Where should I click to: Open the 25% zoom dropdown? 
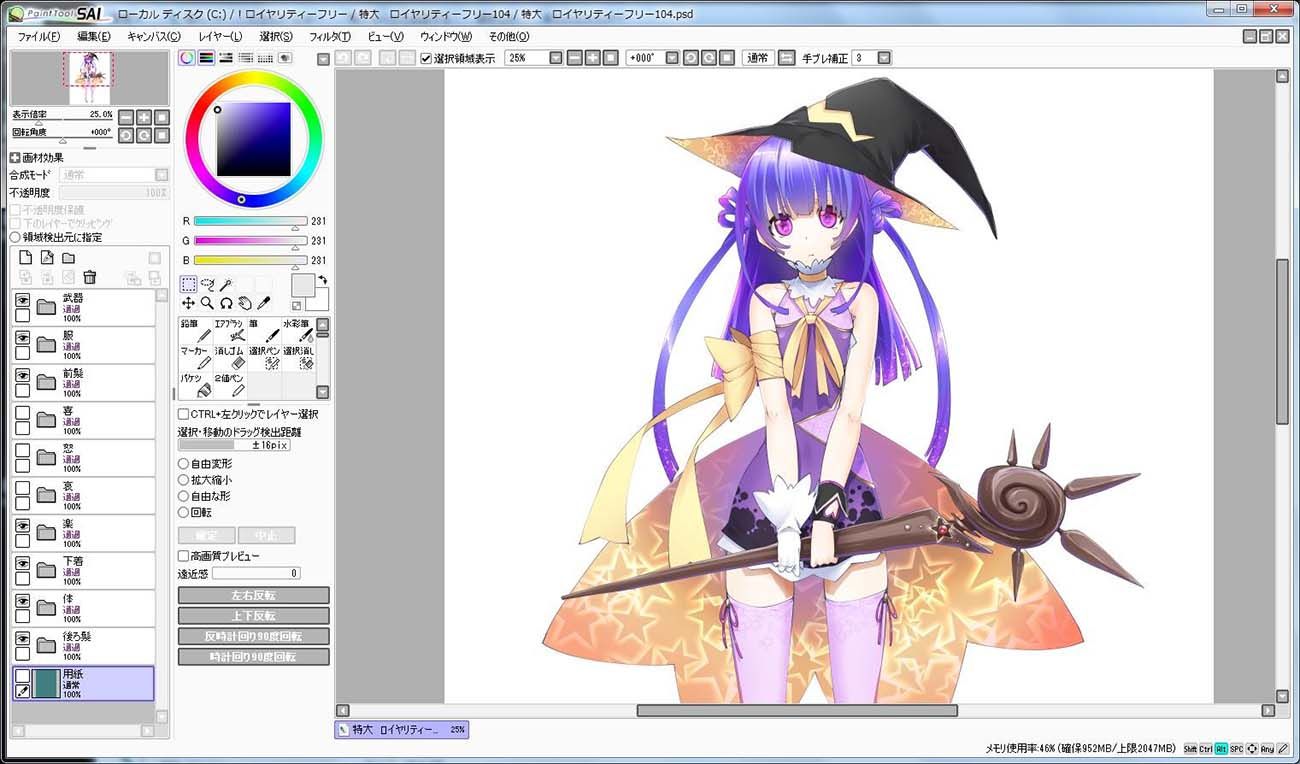[x=556, y=58]
